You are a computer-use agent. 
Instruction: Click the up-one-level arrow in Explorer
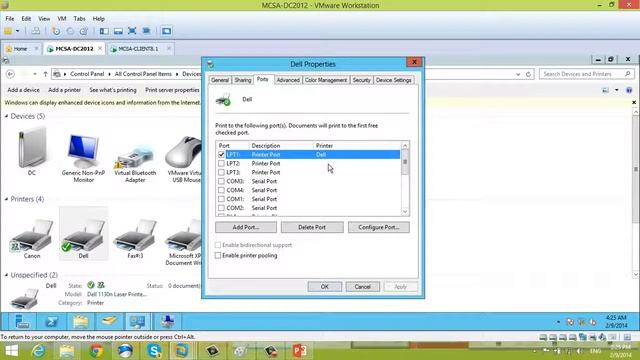(45, 74)
